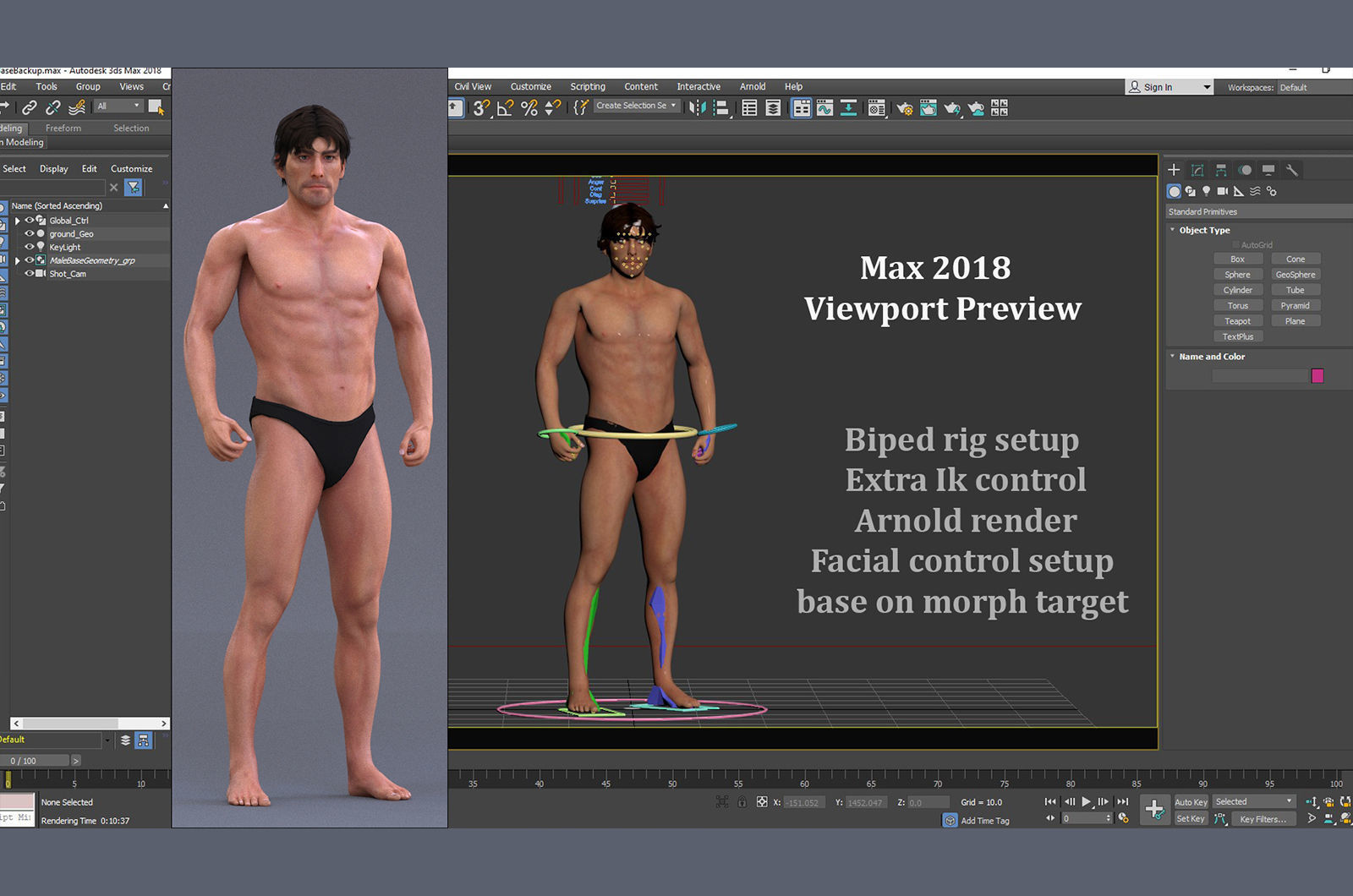
Task: Toggle Spinner Snap
Action: [553, 107]
